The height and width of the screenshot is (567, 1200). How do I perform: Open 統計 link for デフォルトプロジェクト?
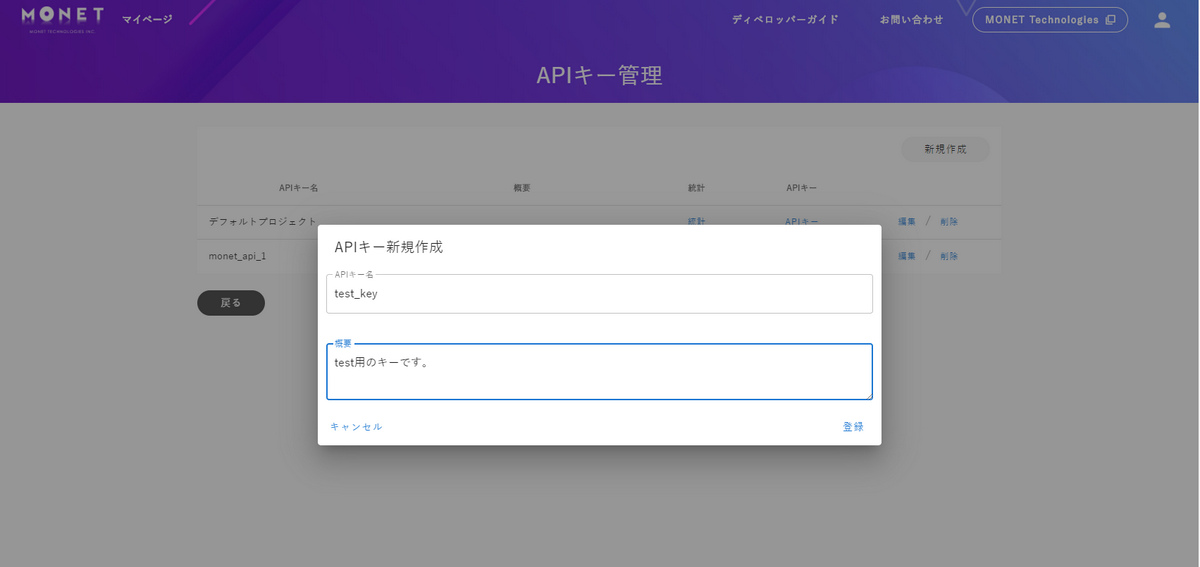696,221
